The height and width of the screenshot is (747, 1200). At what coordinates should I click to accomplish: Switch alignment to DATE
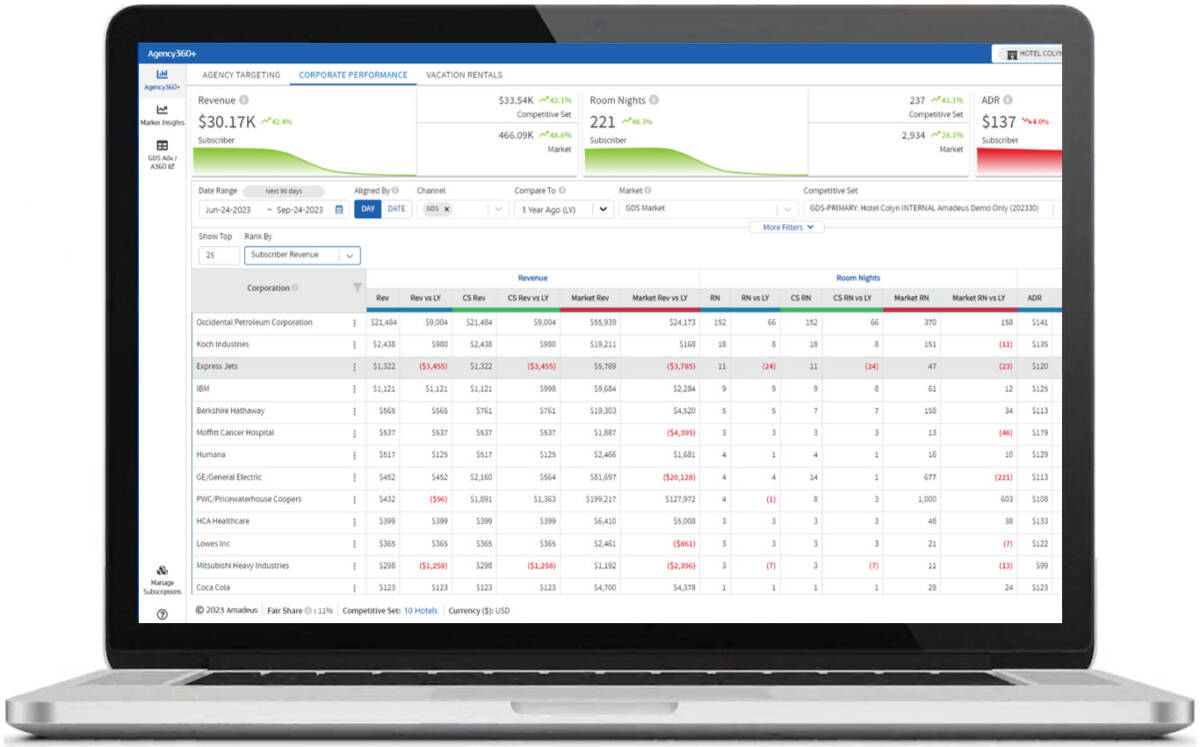tap(396, 209)
